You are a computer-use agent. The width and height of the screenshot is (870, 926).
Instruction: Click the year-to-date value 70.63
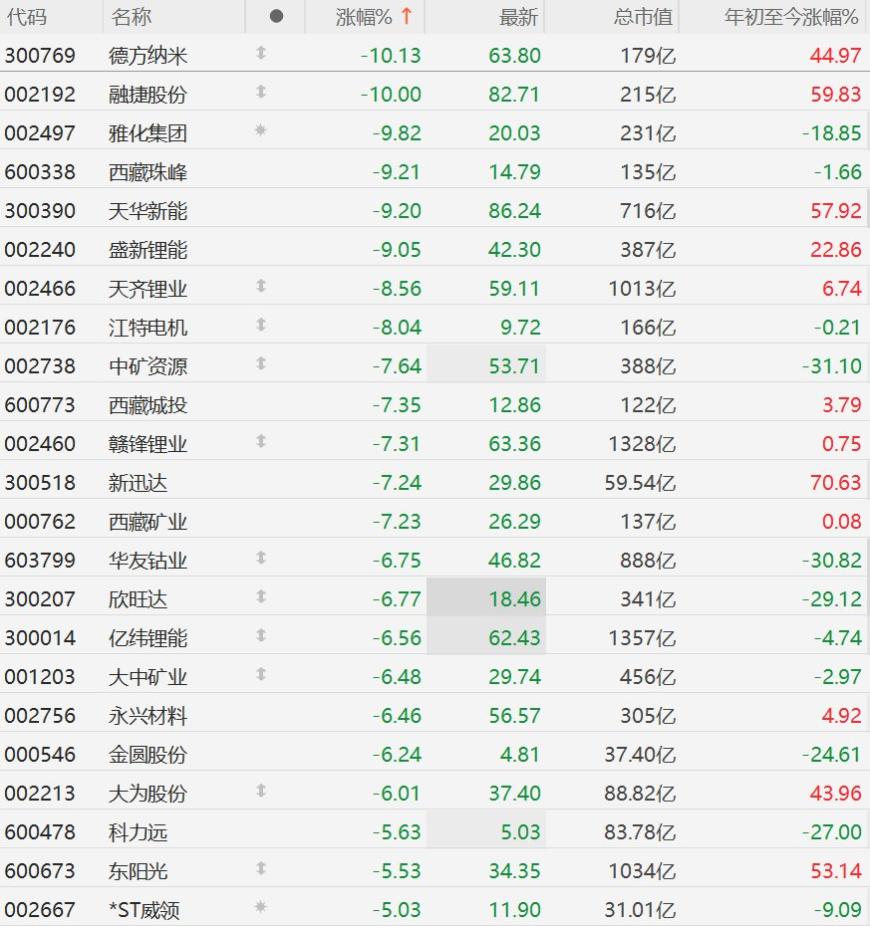836,483
